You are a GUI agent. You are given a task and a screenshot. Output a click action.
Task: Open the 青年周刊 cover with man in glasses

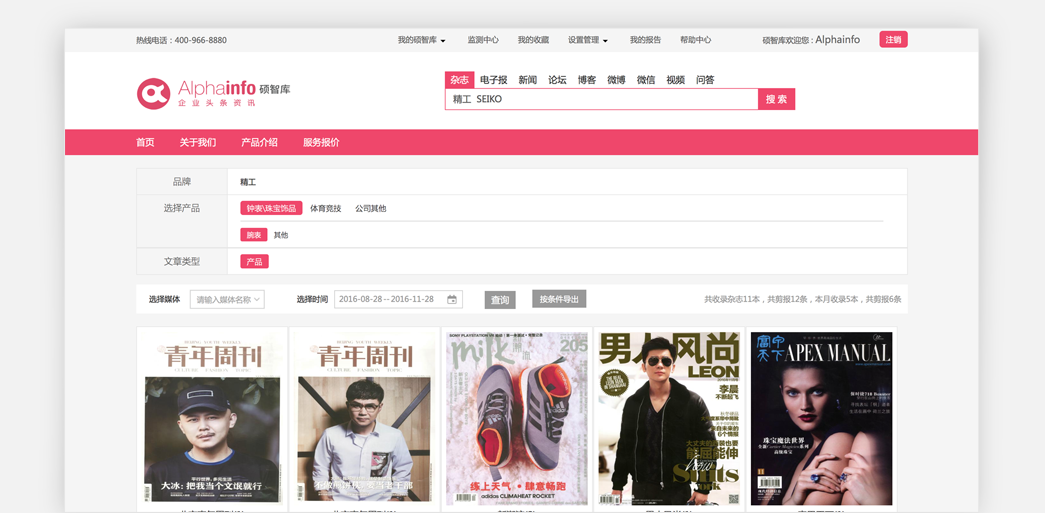tap(364, 419)
